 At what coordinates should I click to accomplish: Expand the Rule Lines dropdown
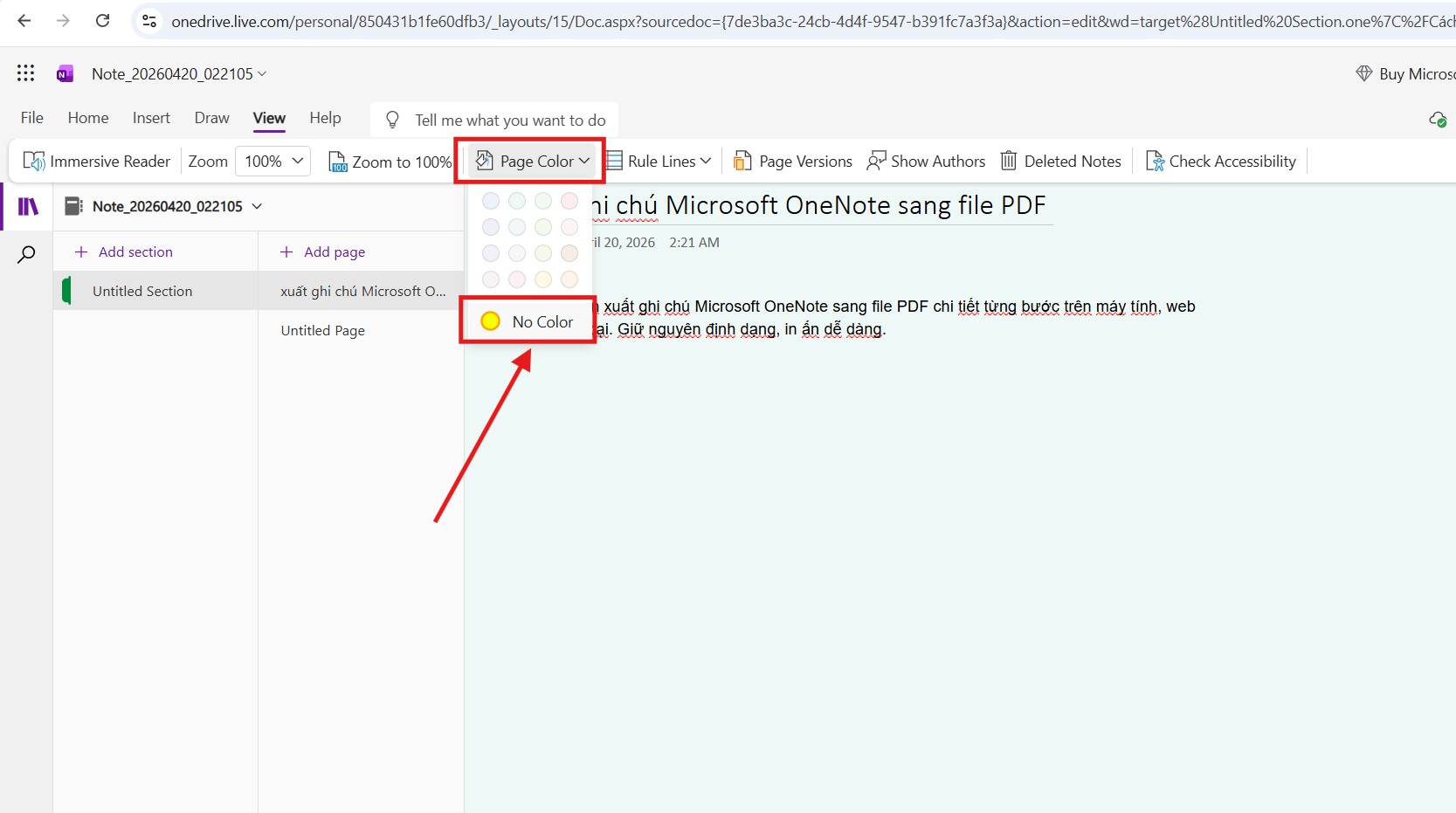(659, 162)
